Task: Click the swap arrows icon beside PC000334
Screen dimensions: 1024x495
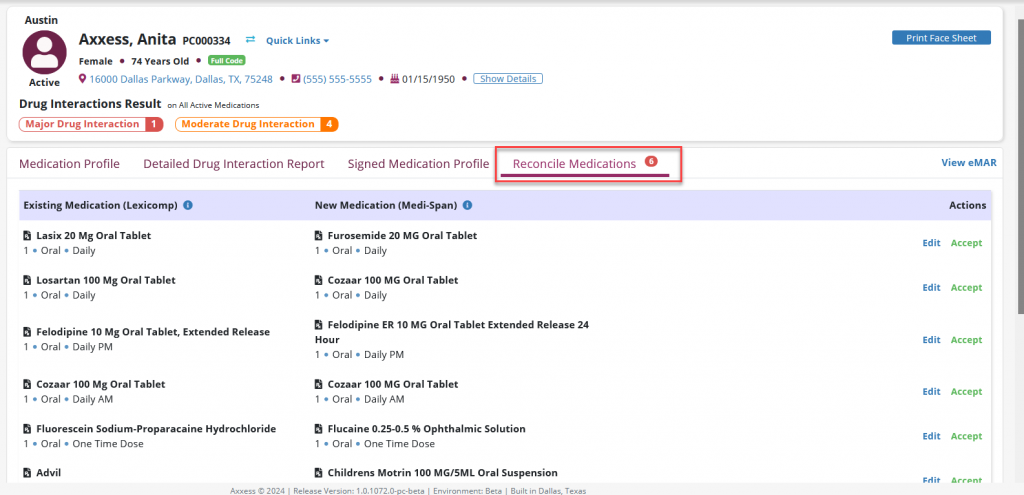Action: coord(250,41)
